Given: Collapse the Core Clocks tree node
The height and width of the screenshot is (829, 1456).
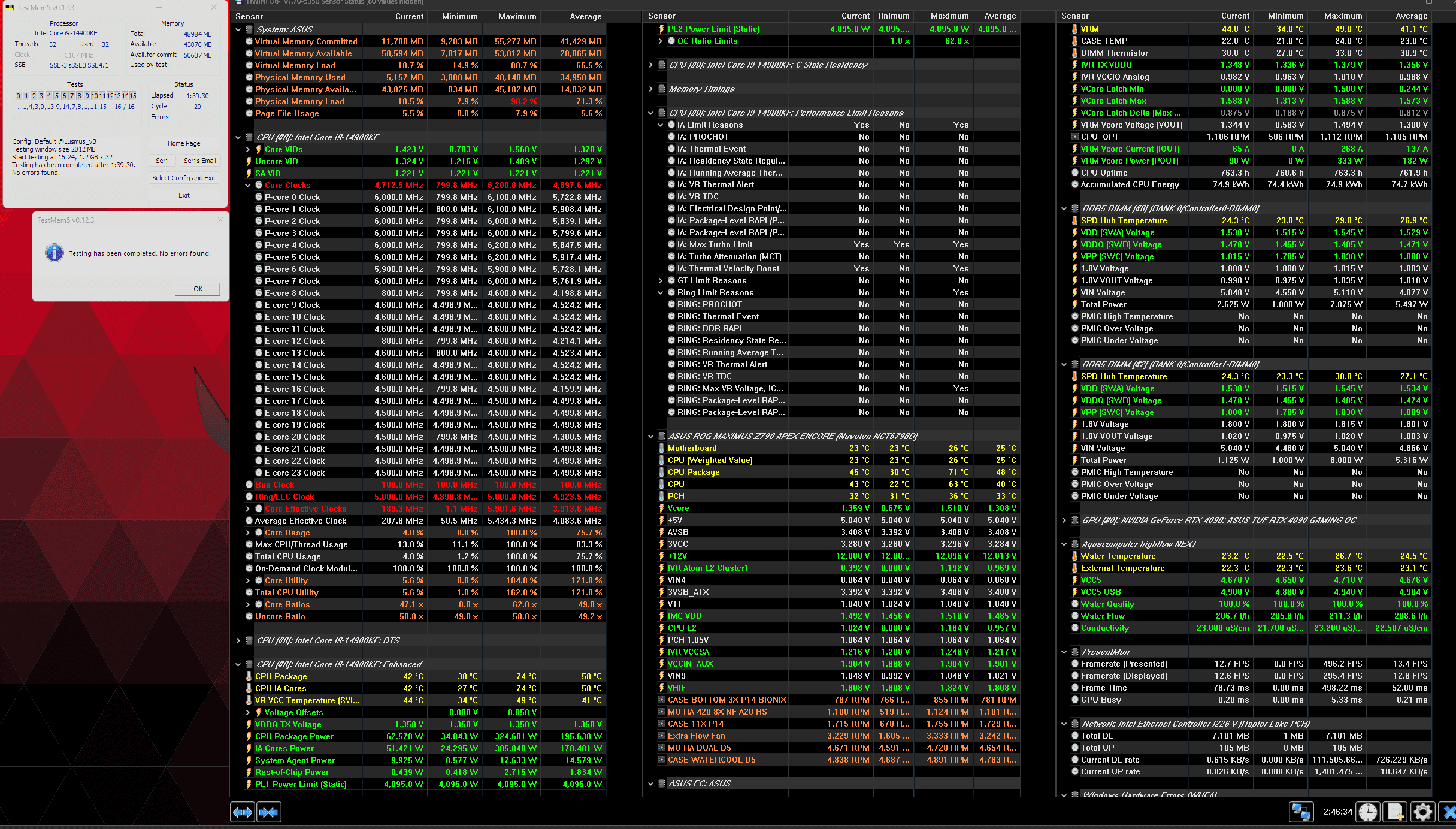Looking at the screenshot, I should point(248,185).
